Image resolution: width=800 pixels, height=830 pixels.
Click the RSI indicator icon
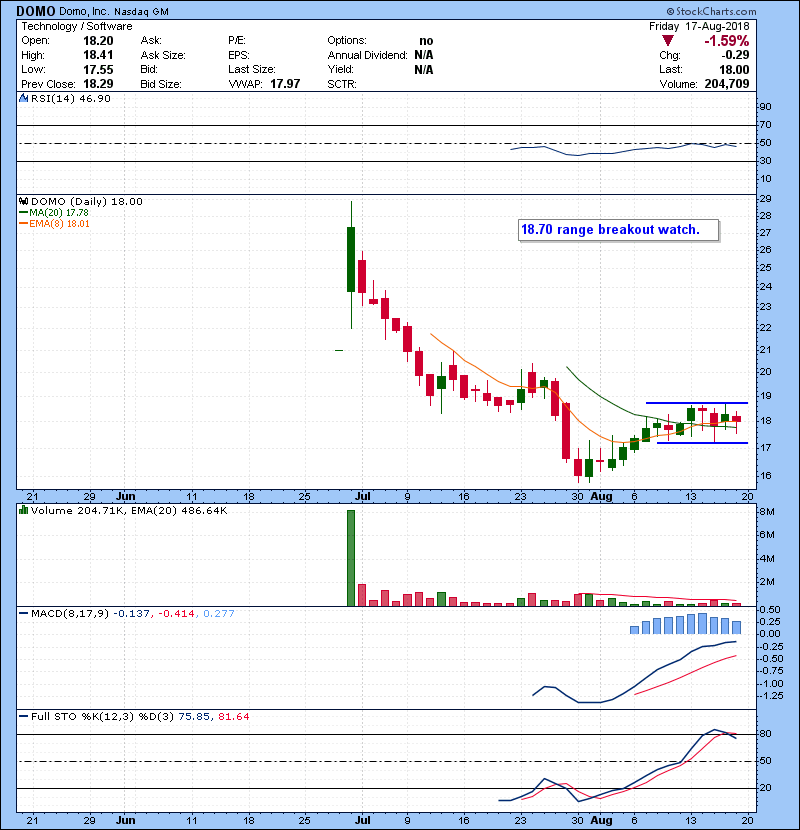23,98
